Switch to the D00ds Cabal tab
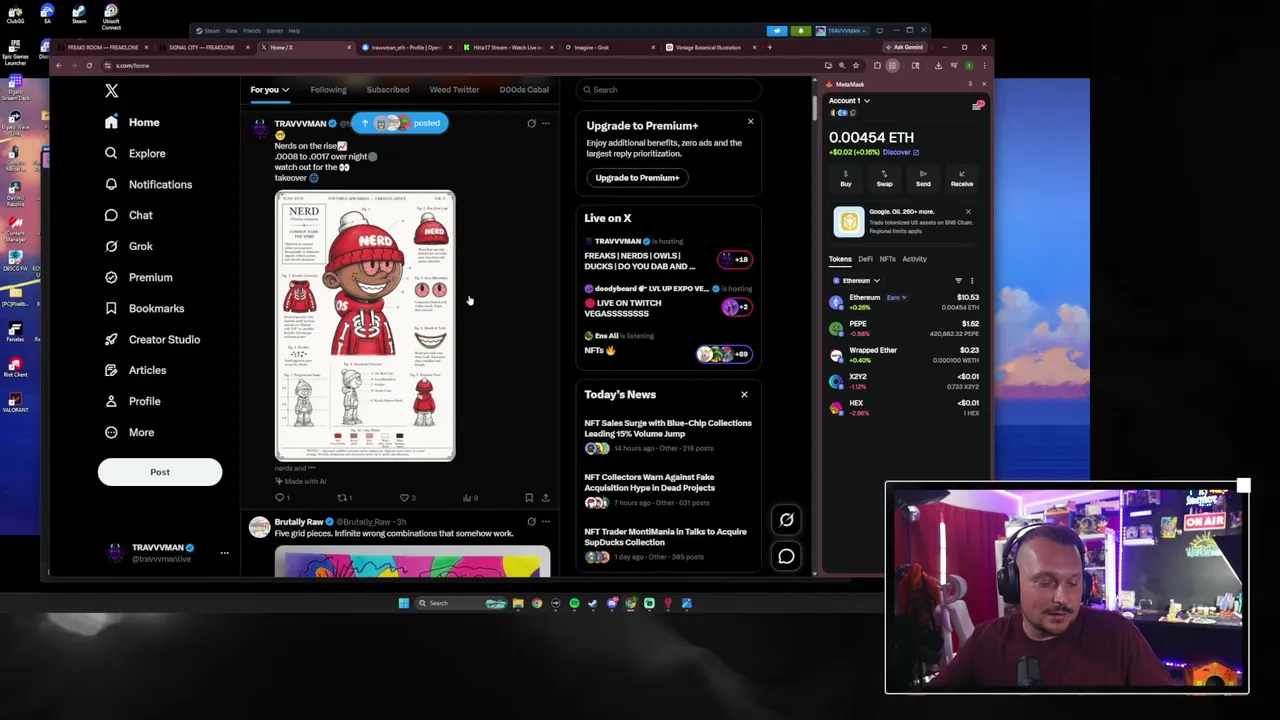The width and height of the screenshot is (1280, 720). 524,90
